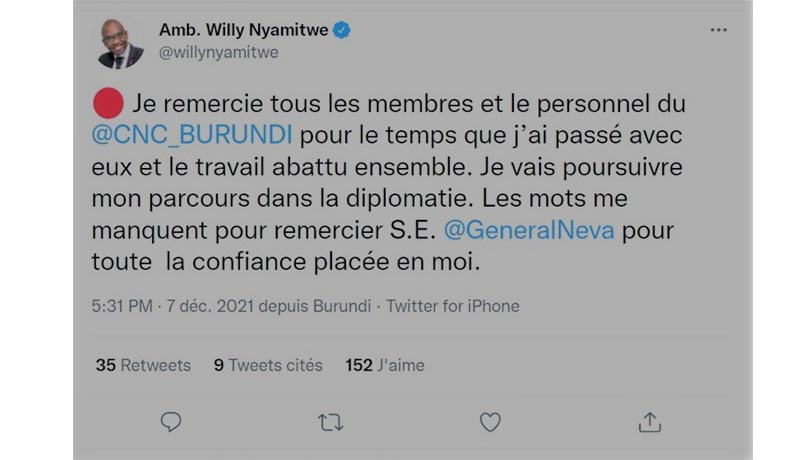The height and width of the screenshot is (460, 800).
Task: Open Willy Nyamitwe's profile photo
Action: point(120,42)
